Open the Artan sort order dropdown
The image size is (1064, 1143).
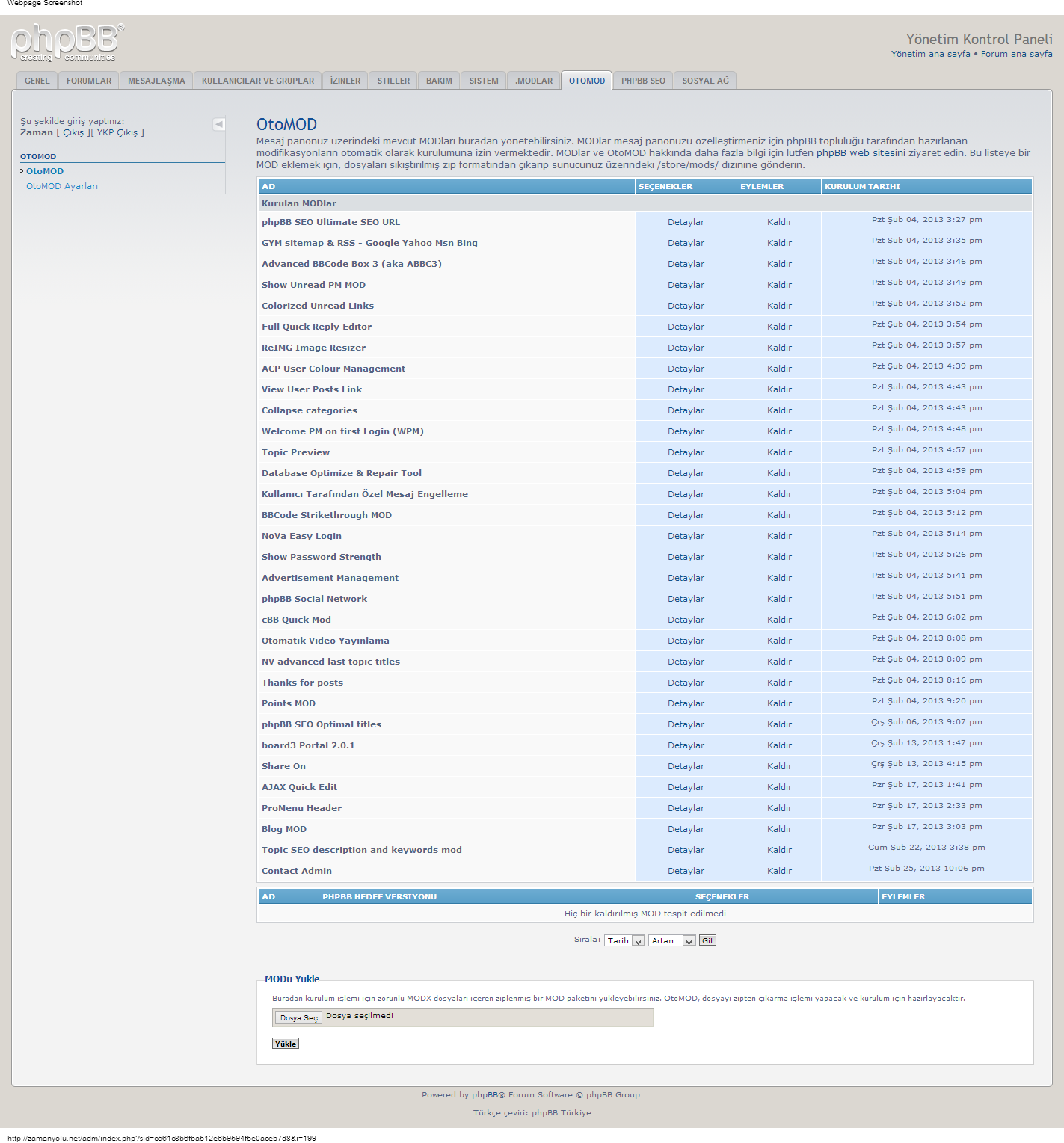671,940
